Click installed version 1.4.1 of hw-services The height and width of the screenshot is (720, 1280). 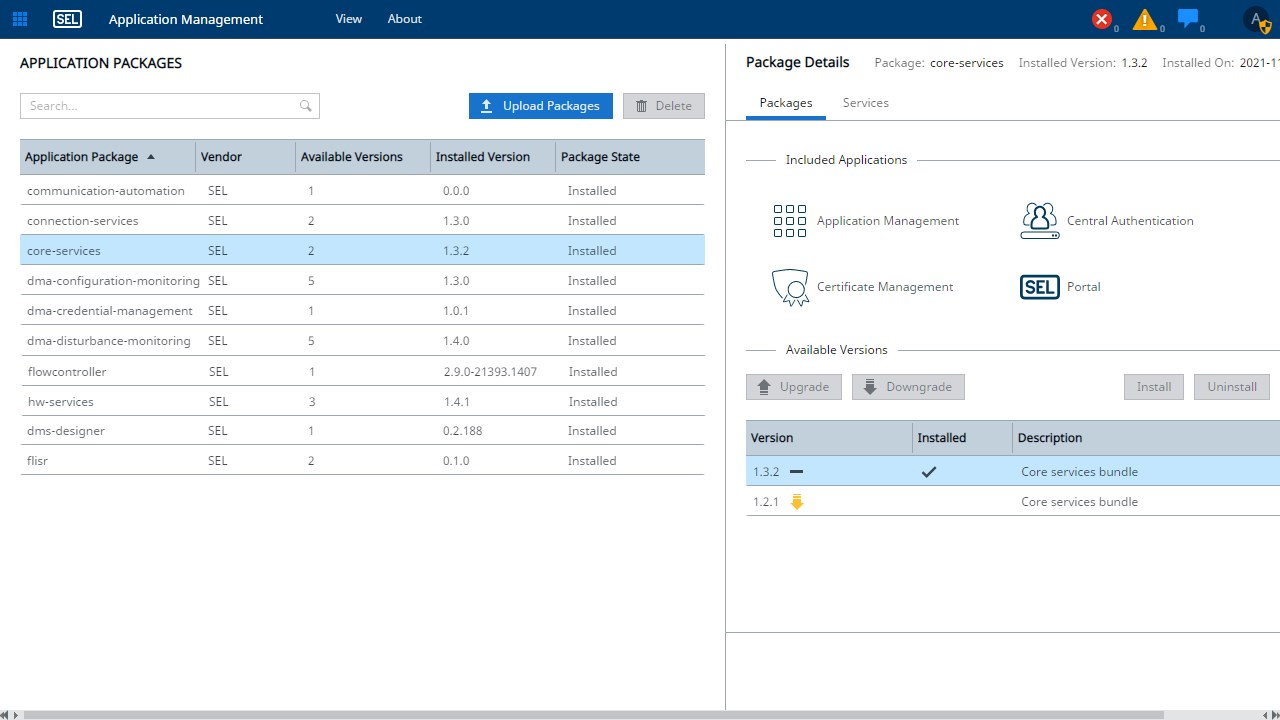(x=457, y=402)
